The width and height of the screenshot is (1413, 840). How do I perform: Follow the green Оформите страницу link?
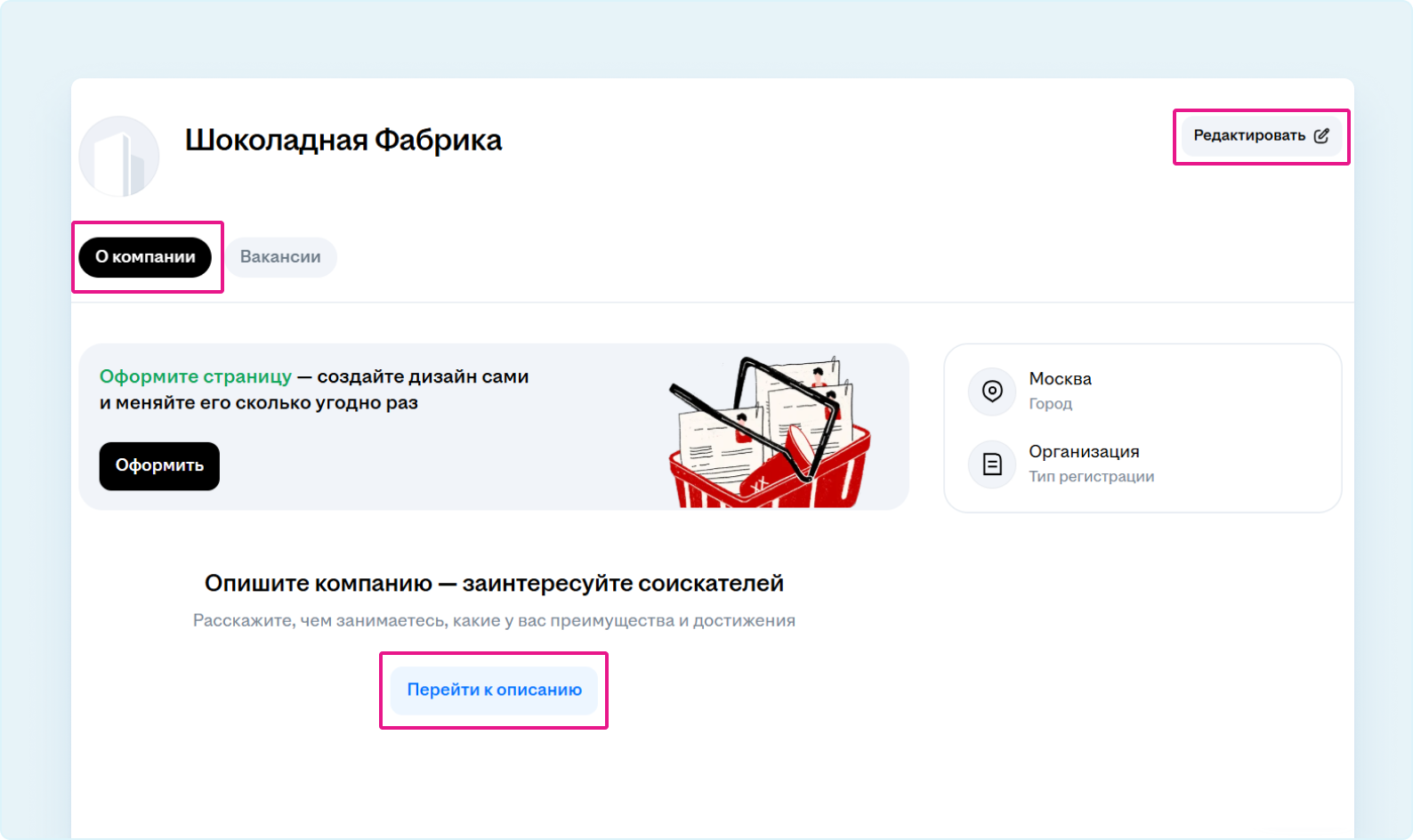tap(196, 376)
